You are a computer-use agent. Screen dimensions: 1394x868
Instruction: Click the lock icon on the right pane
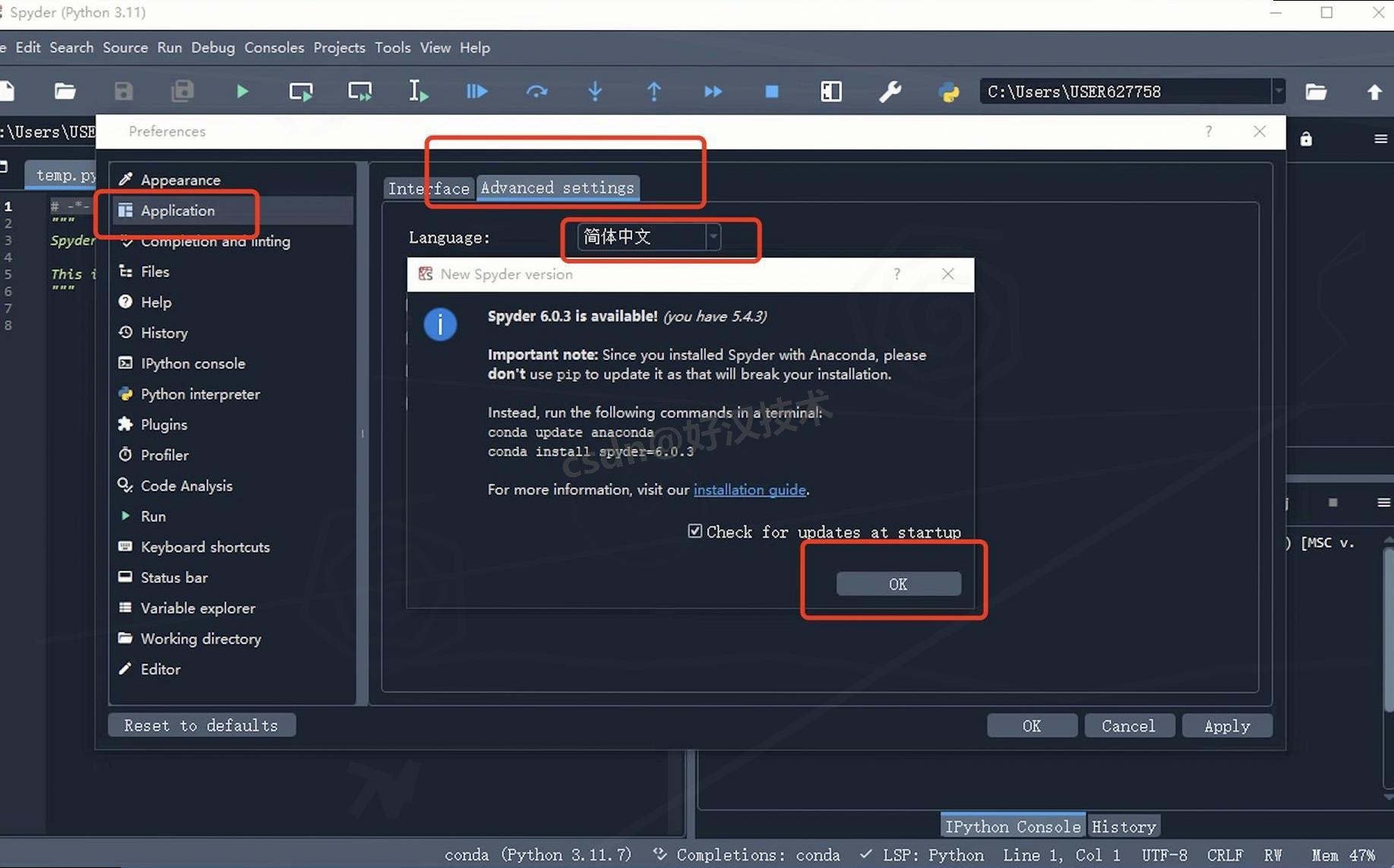pos(1307,139)
